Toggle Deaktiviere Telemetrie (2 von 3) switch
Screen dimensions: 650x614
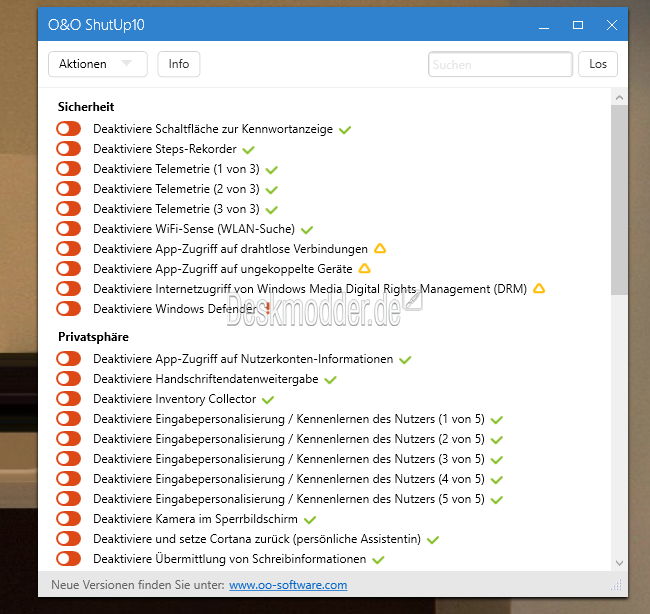tap(69, 189)
